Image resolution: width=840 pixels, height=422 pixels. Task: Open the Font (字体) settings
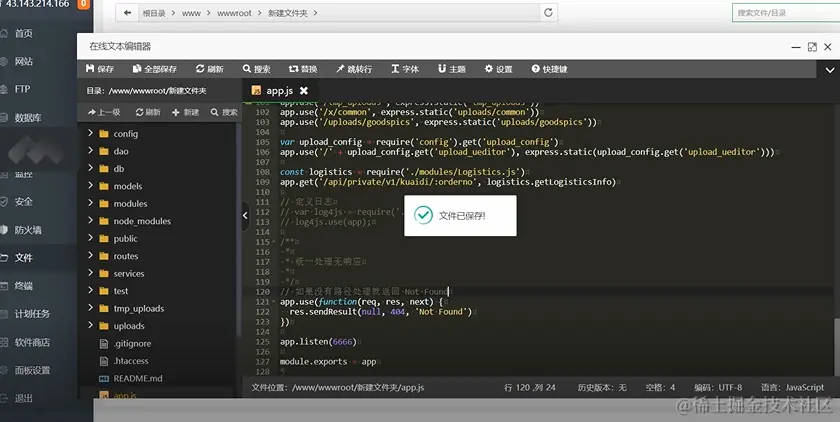point(405,69)
